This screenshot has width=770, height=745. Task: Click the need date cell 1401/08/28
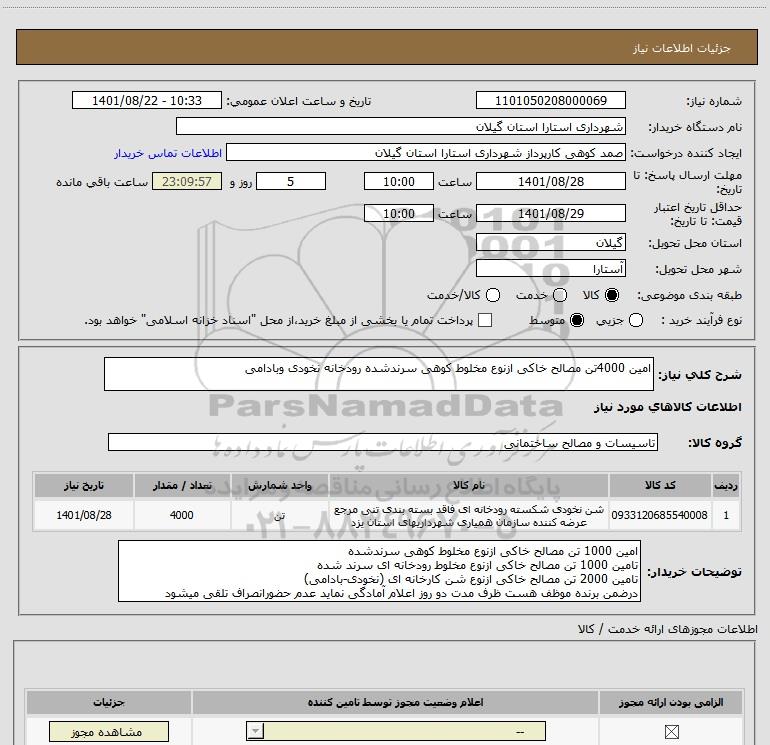(x=84, y=515)
